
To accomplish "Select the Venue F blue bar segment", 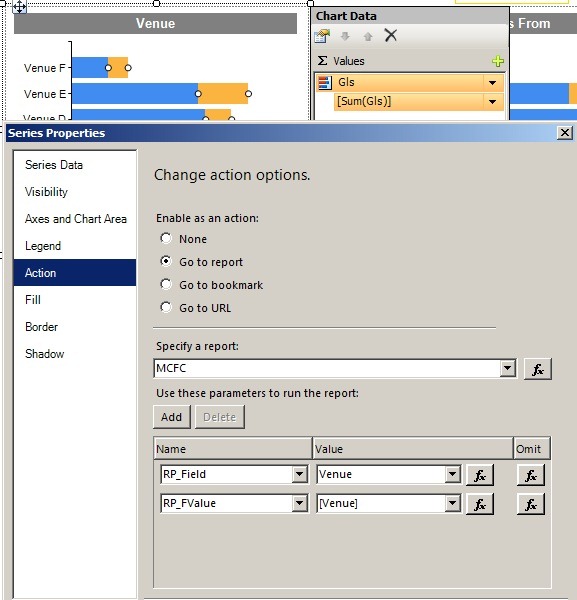I will click(90, 68).
